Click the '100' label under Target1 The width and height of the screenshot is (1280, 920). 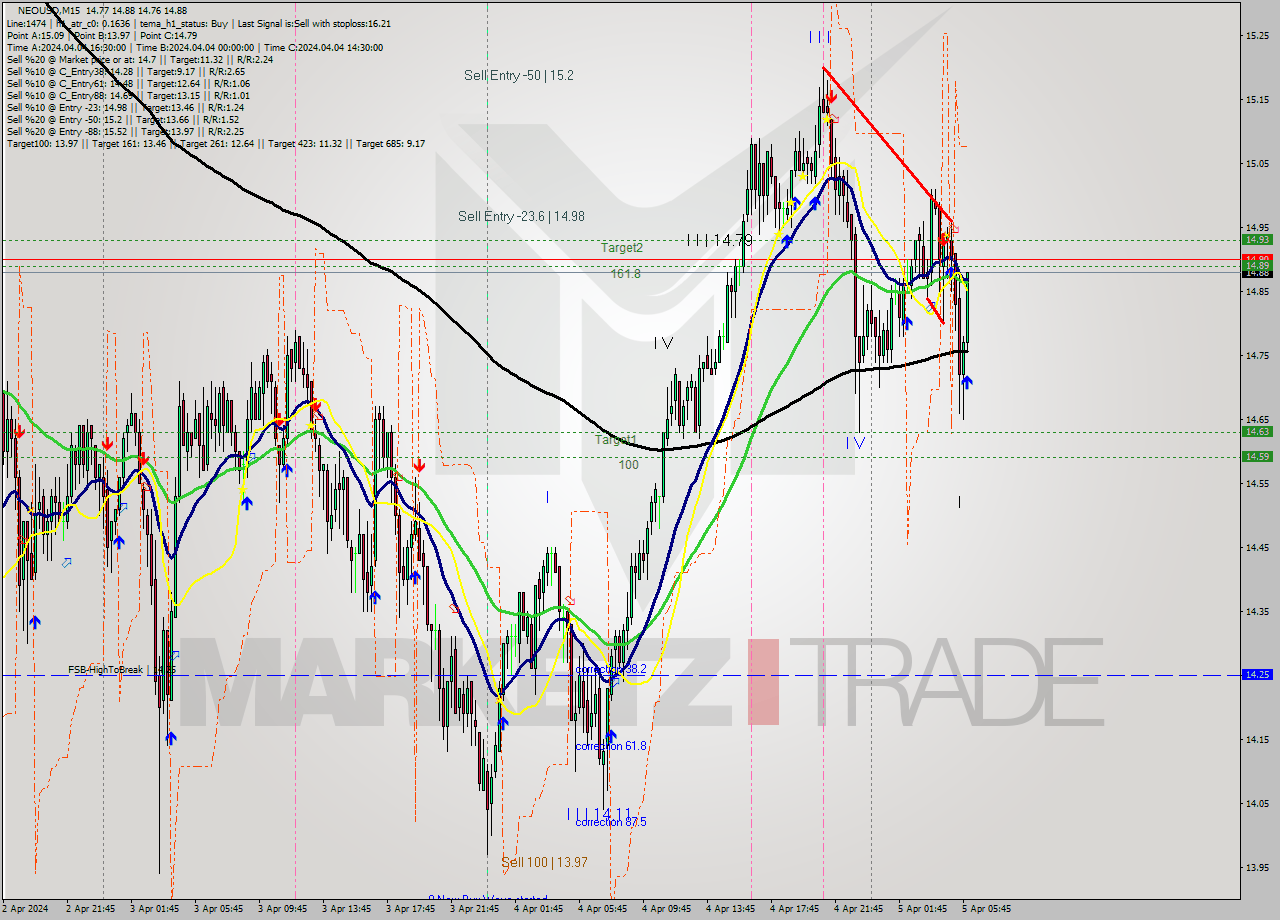(628, 465)
